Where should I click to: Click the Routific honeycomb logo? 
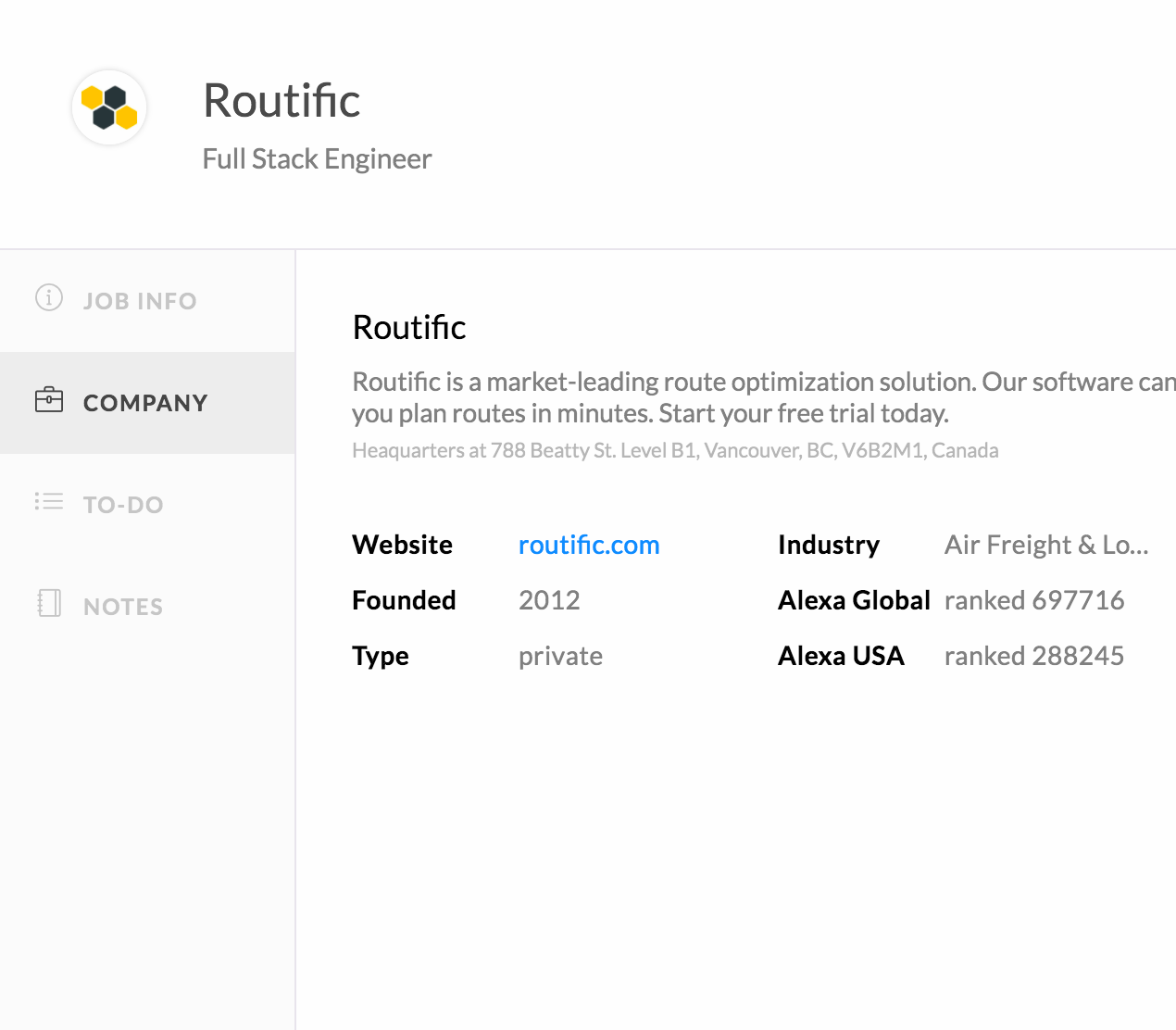(x=109, y=107)
